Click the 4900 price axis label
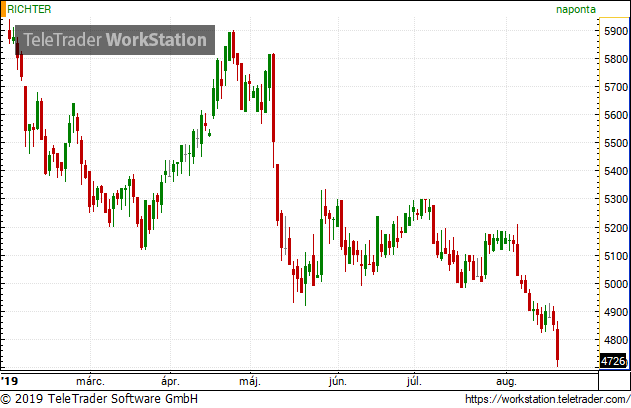 click(x=616, y=312)
